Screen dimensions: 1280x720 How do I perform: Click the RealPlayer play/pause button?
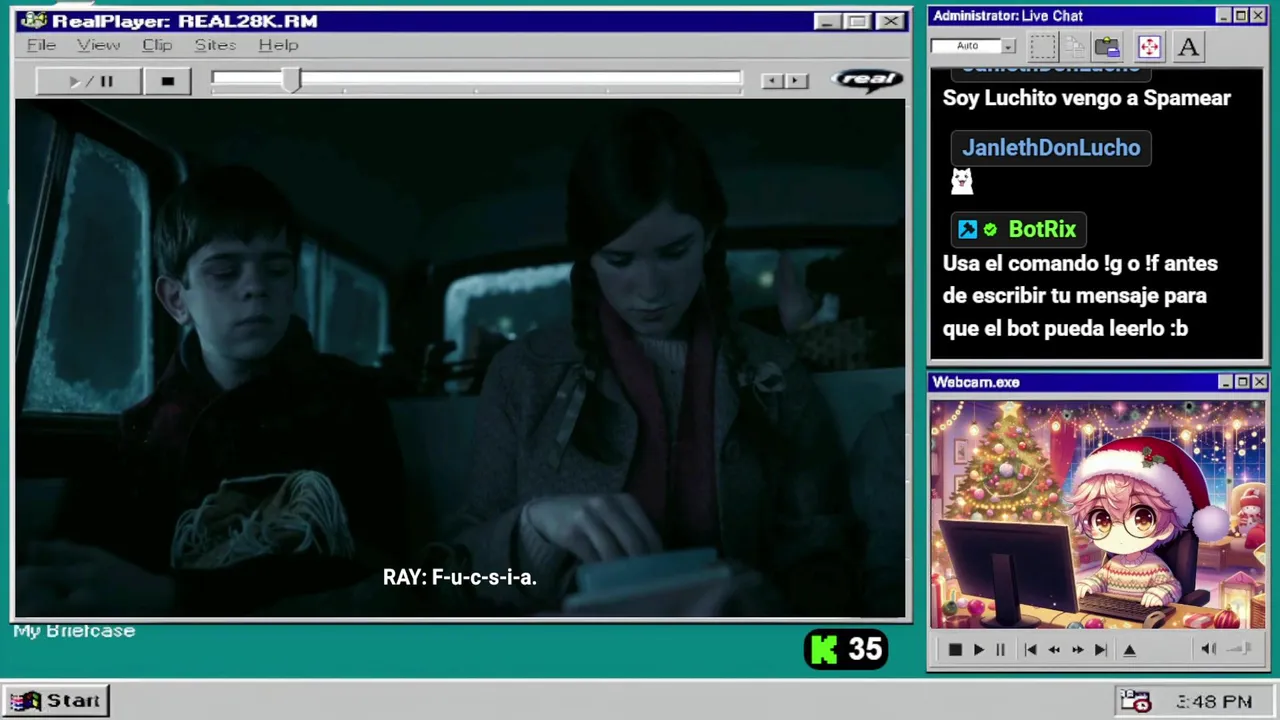(x=89, y=81)
